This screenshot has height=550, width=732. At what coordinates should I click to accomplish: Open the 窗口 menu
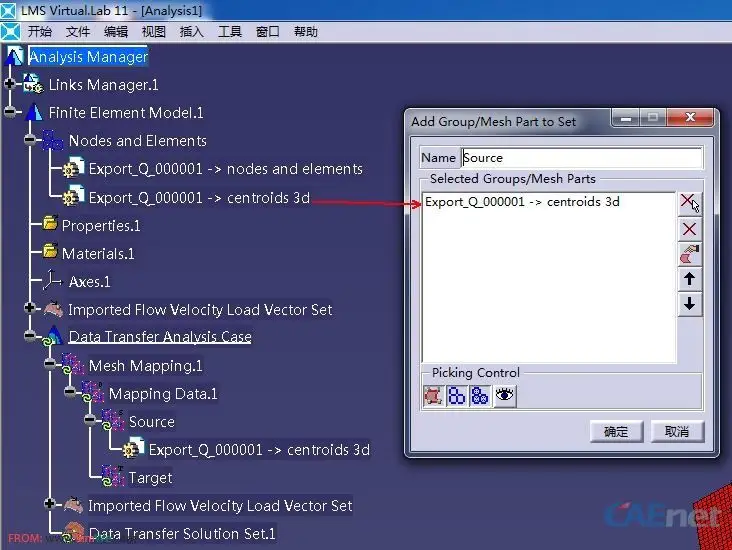[x=267, y=32]
